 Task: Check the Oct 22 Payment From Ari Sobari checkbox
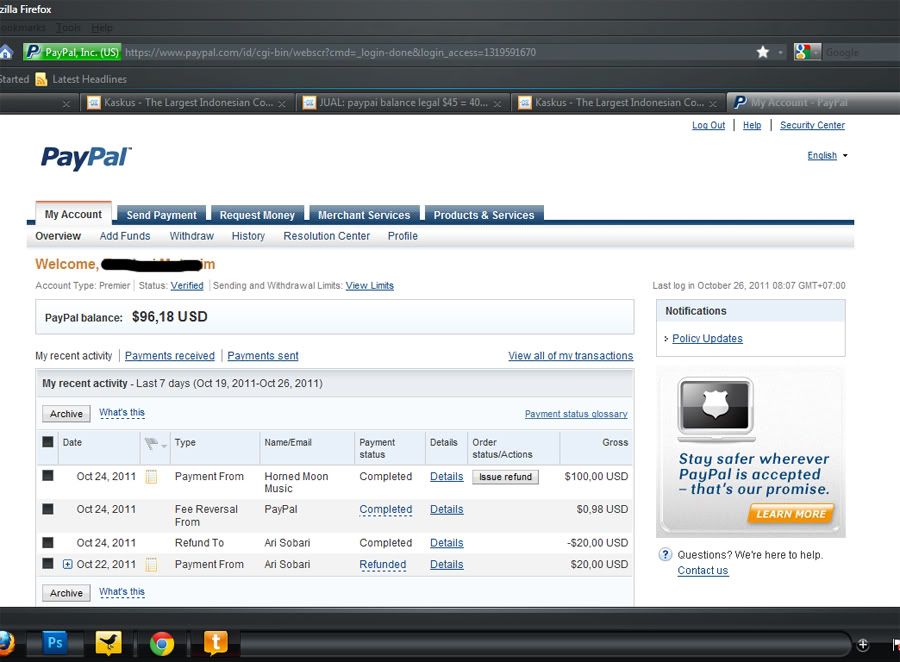48,564
